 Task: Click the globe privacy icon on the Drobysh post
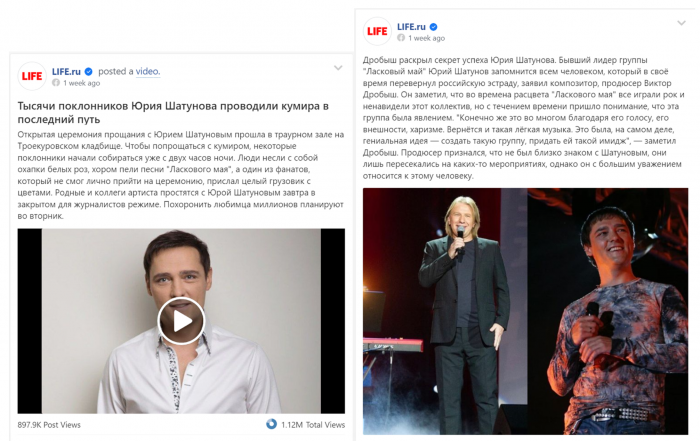(x=401, y=38)
